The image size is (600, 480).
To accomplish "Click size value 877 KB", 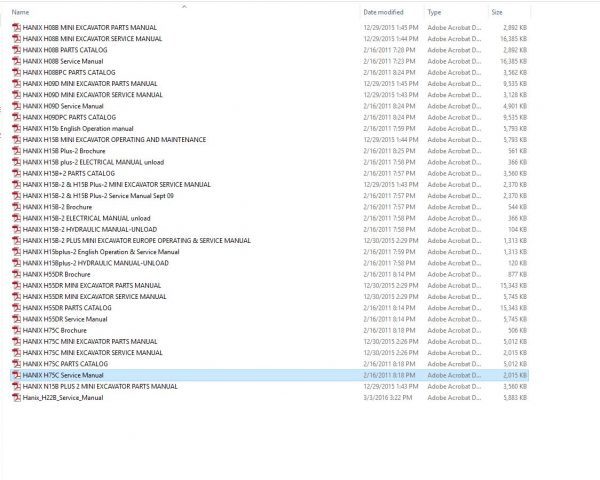I will [517, 274].
